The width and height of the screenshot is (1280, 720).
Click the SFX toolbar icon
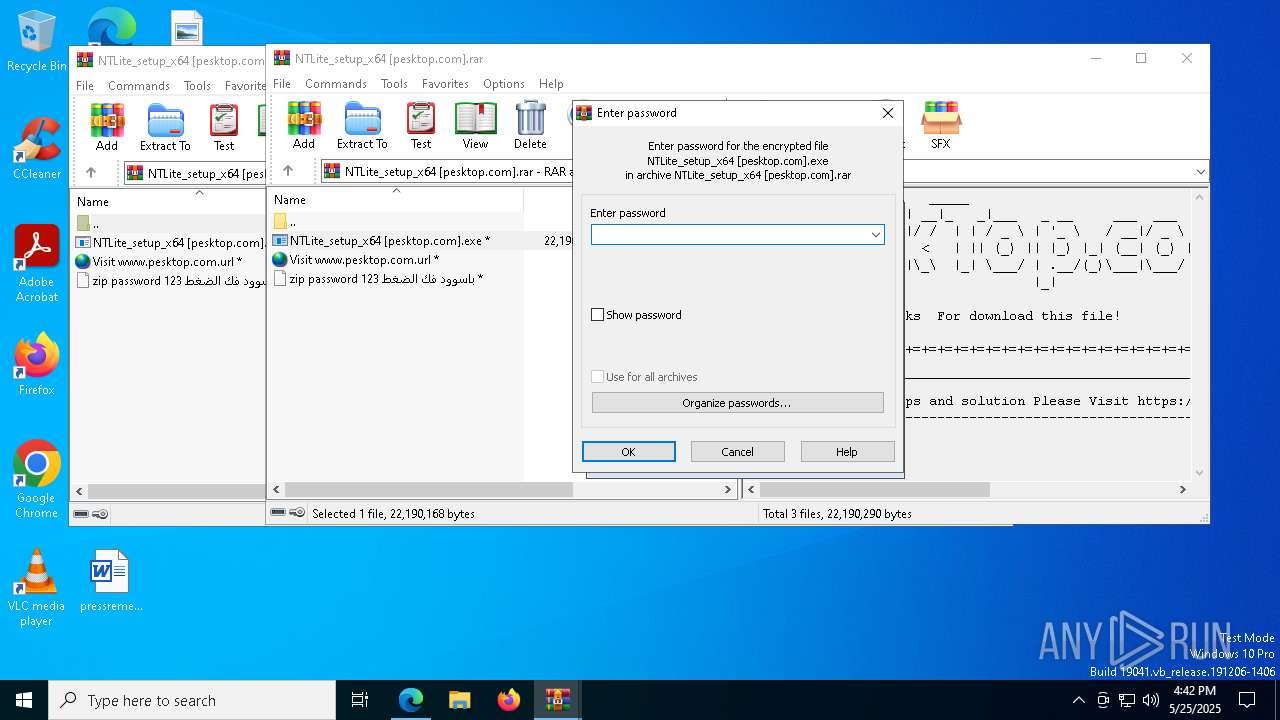(x=941, y=125)
